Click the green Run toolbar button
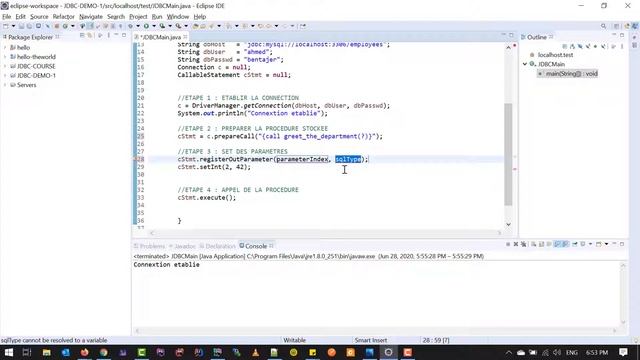The image size is (640, 360). point(146,26)
